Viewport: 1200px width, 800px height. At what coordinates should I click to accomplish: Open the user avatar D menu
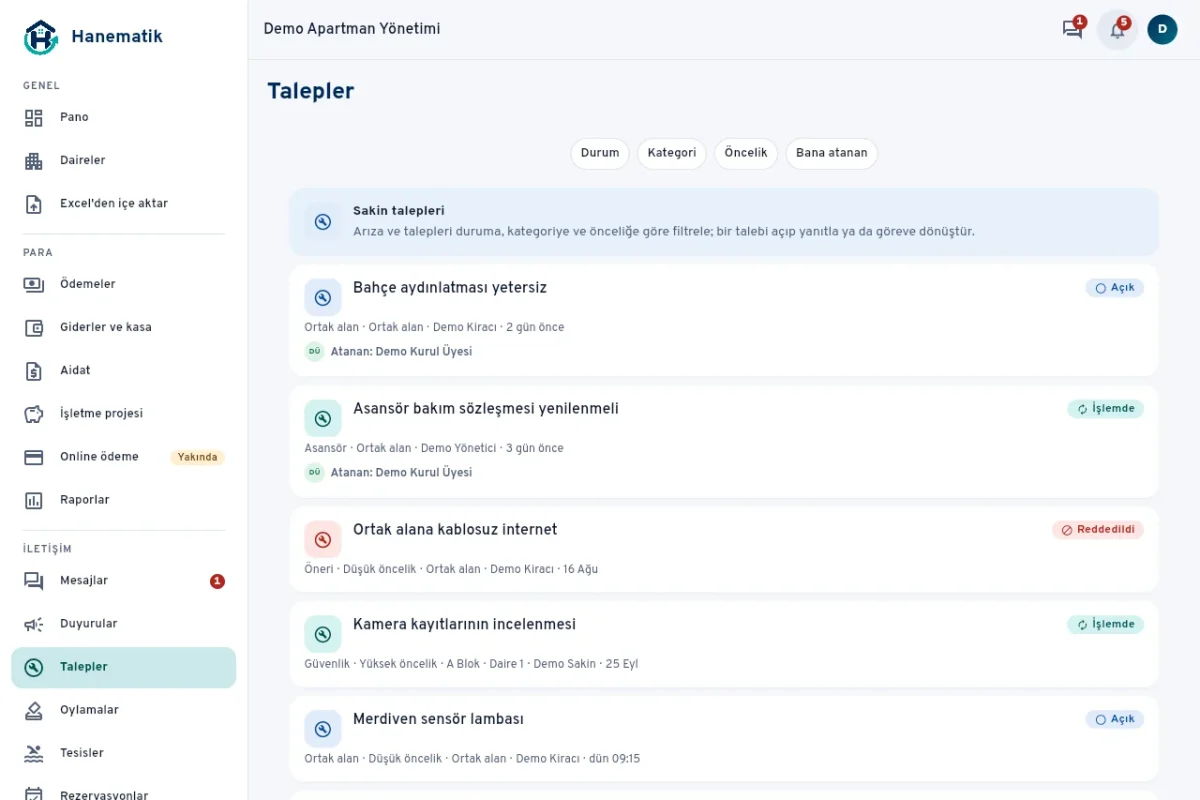1162,30
